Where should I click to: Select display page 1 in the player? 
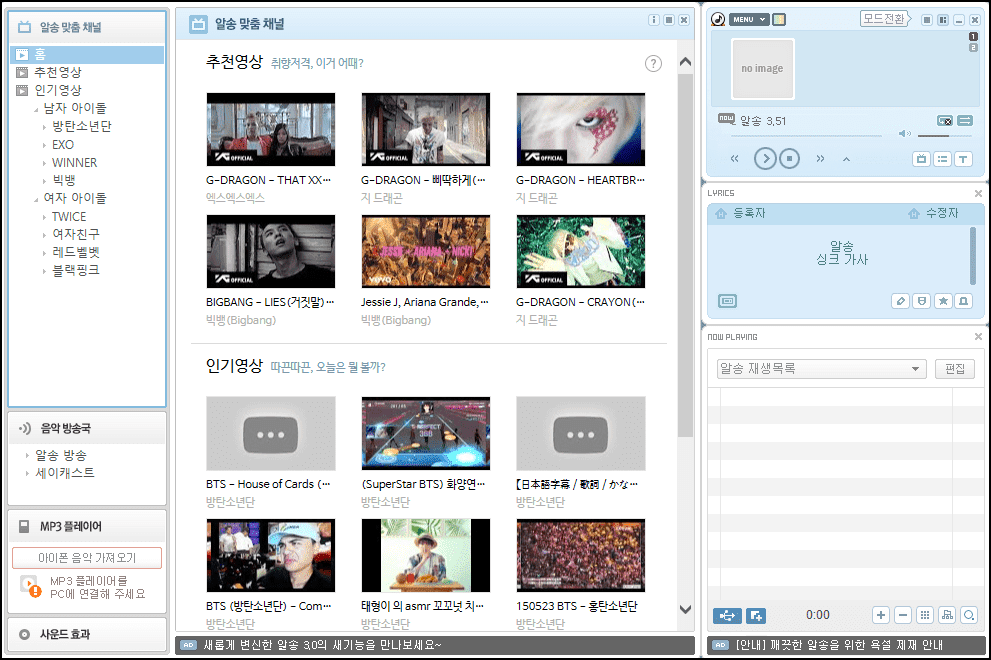coord(973,37)
